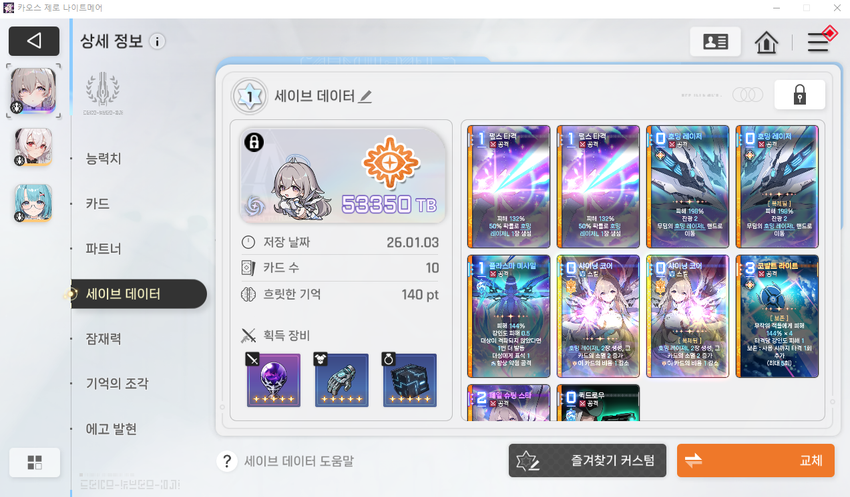Edit save data name with pencil icon
Viewport: 850px width, 497px height.
click(366, 96)
